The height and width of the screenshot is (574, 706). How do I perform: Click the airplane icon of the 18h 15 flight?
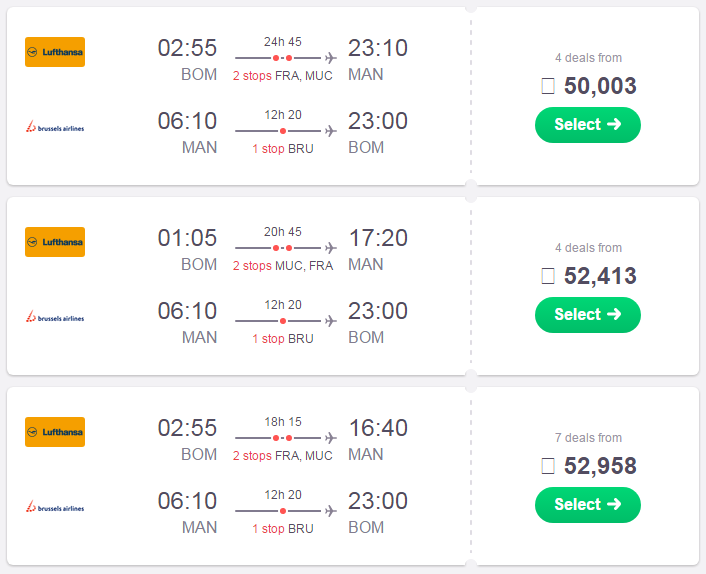click(331, 438)
